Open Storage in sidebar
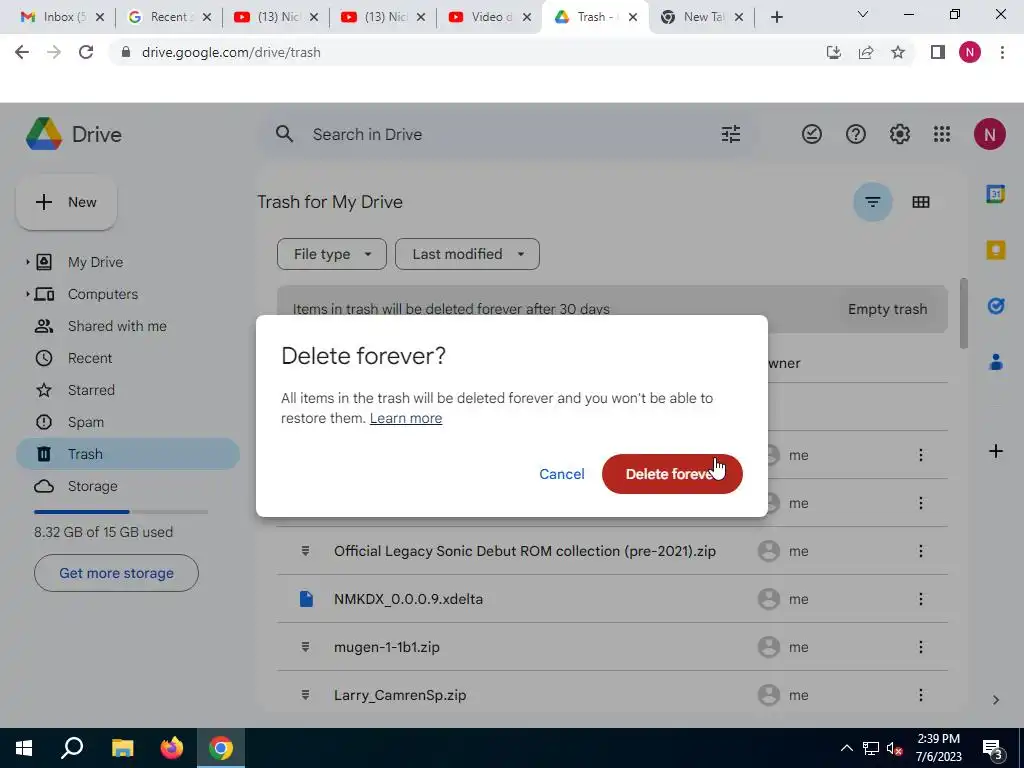This screenshot has height=768, width=1024. point(92,486)
